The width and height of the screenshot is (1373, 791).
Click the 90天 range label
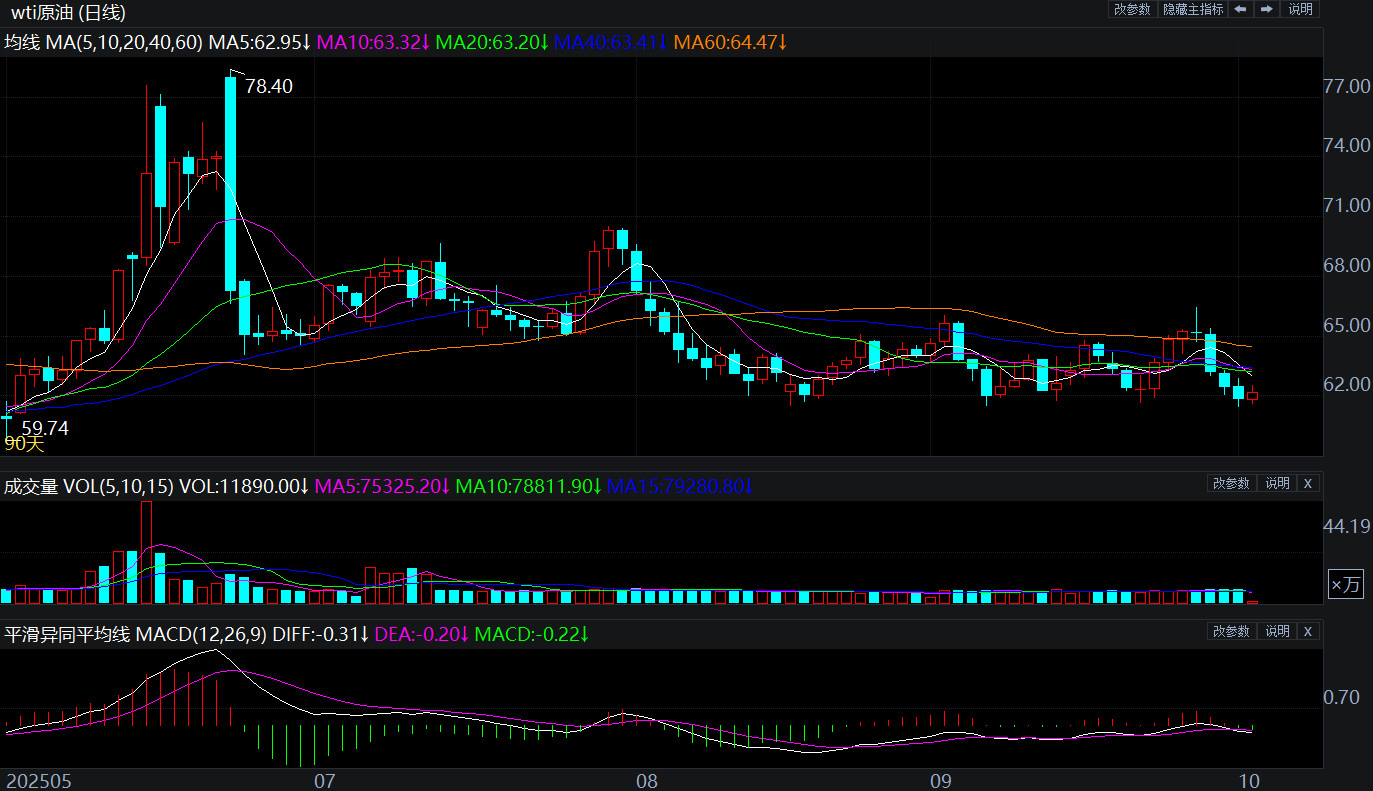pos(24,442)
